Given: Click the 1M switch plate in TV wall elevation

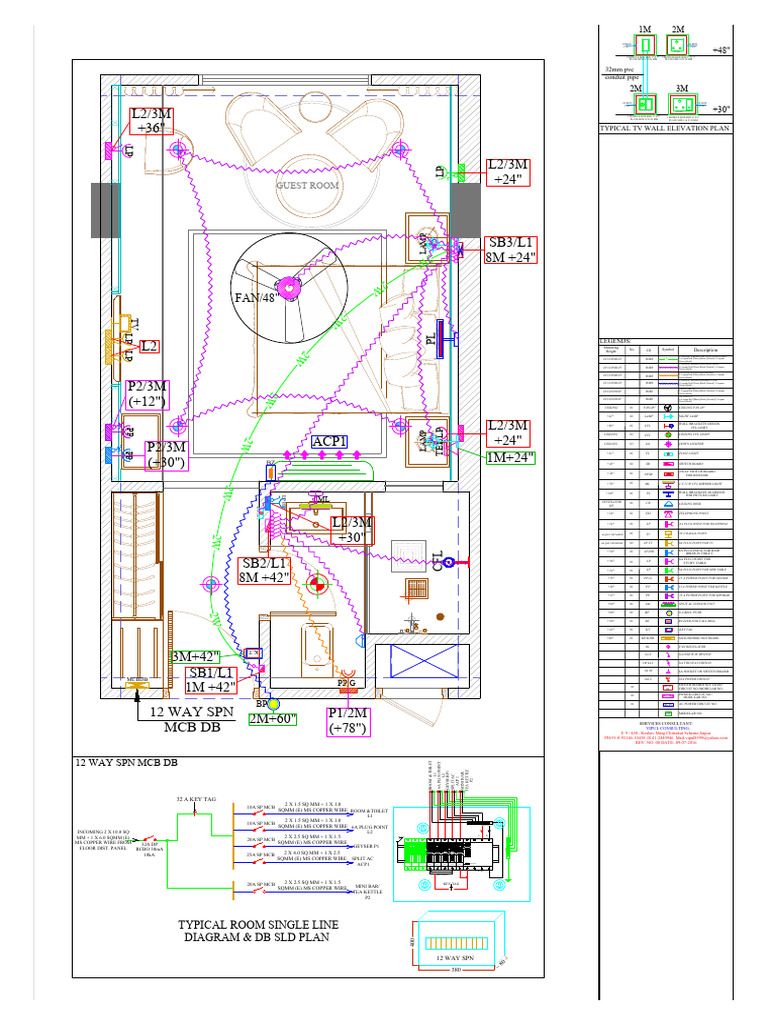Looking at the screenshot, I should (x=646, y=45).
